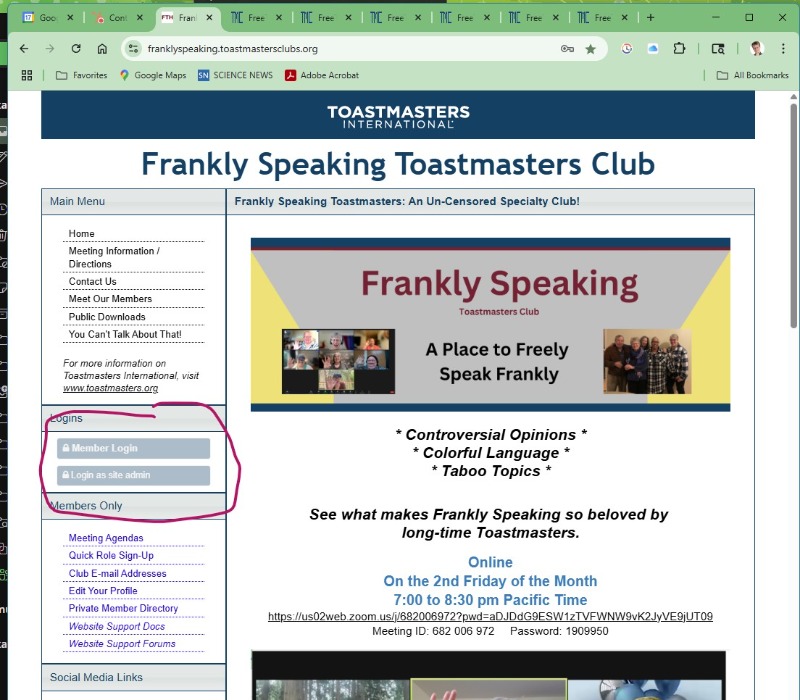Open the cloud extension icon in toolbar
The image size is (800, 700).
pos(653,48)
